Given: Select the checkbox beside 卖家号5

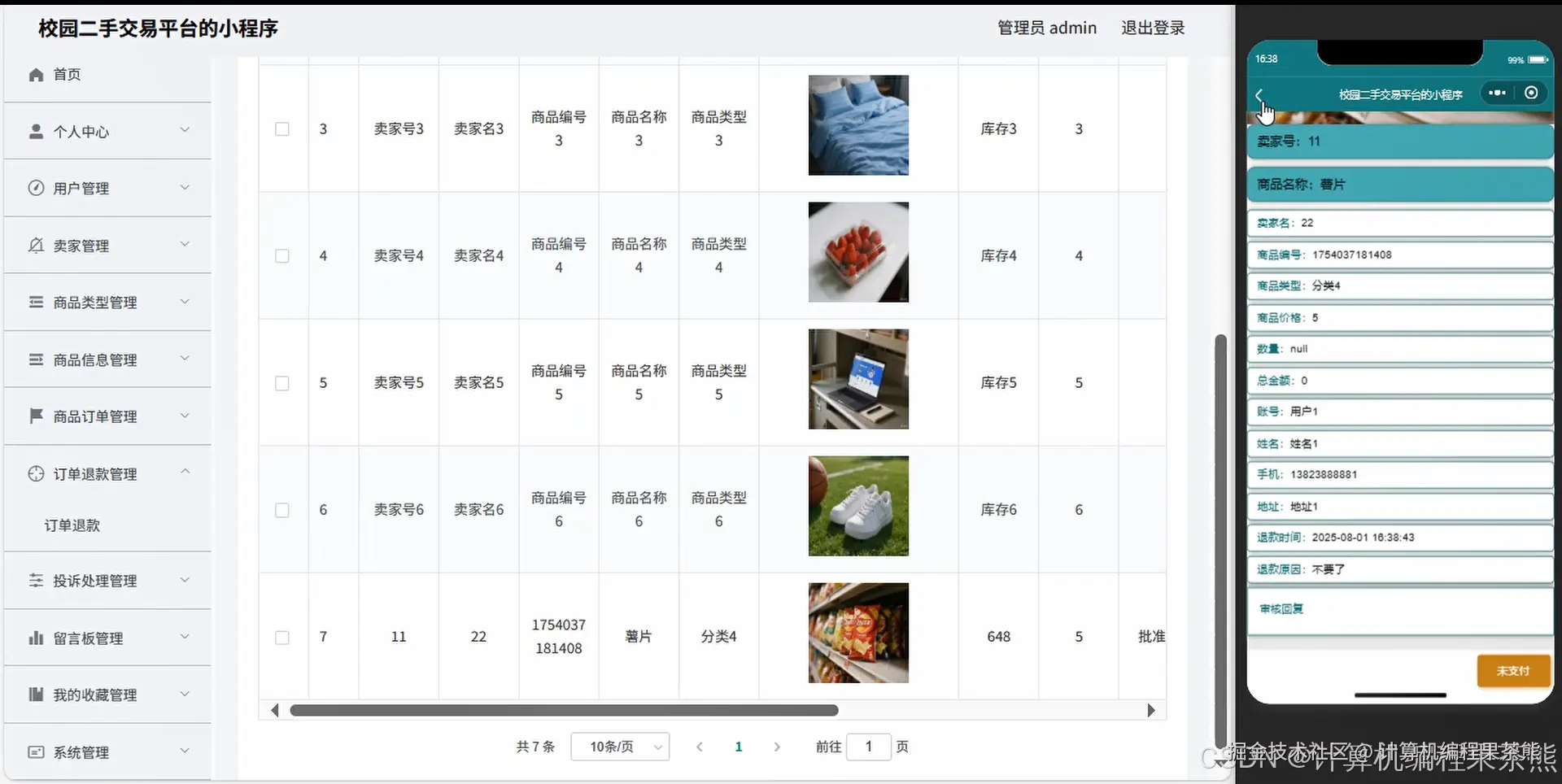Looking at the screenshot, I should point(282,382).
